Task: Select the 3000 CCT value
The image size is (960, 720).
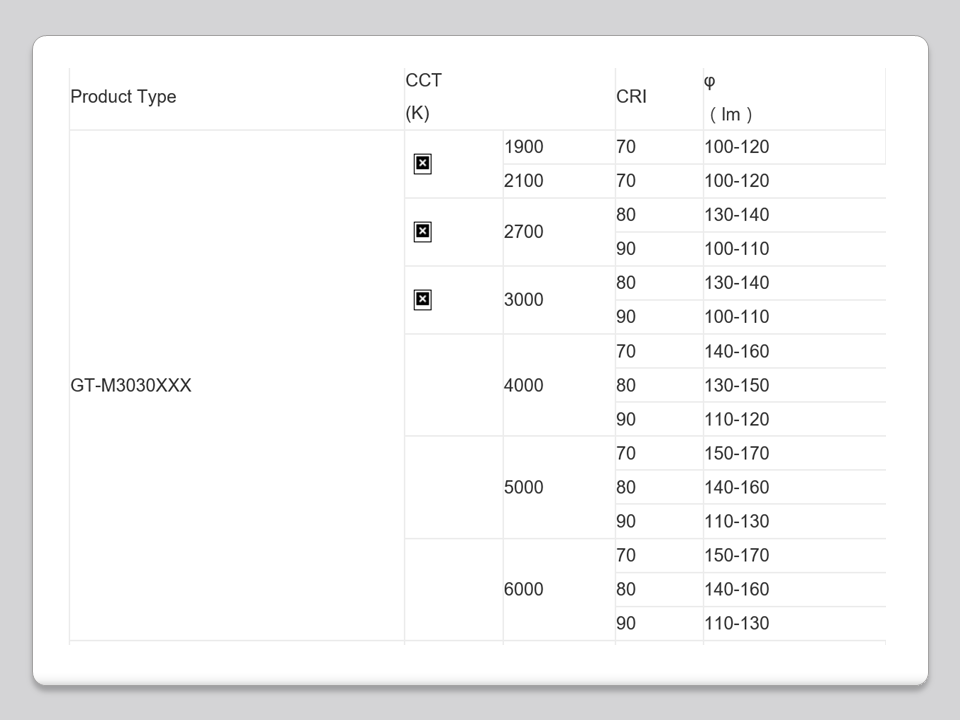Action: pyautogui.click(x=524, y=300)
